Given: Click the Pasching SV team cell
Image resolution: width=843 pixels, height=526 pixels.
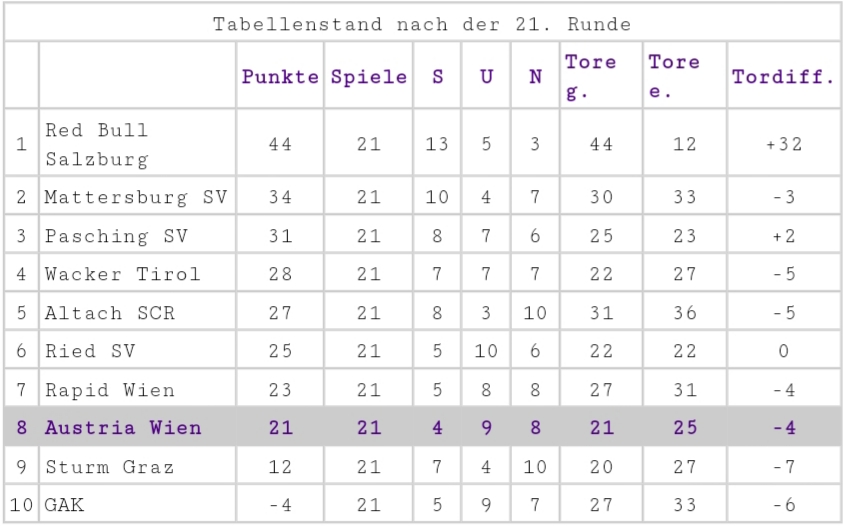Looking at the screenshot, I should pos(137,236).
